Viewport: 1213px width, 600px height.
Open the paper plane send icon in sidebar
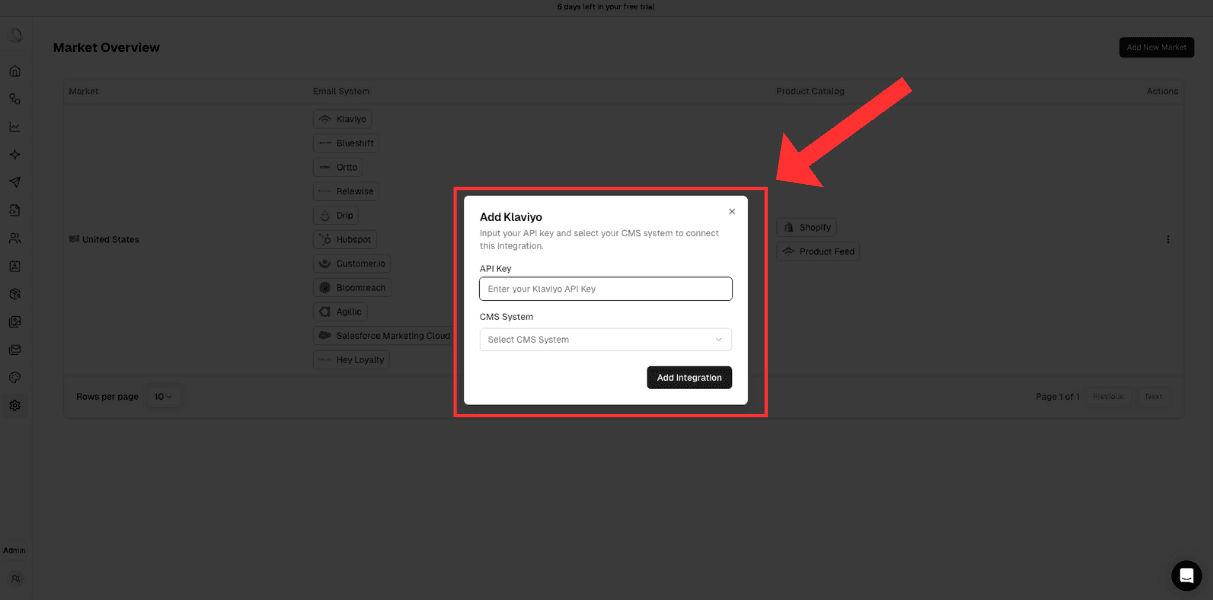15,182
